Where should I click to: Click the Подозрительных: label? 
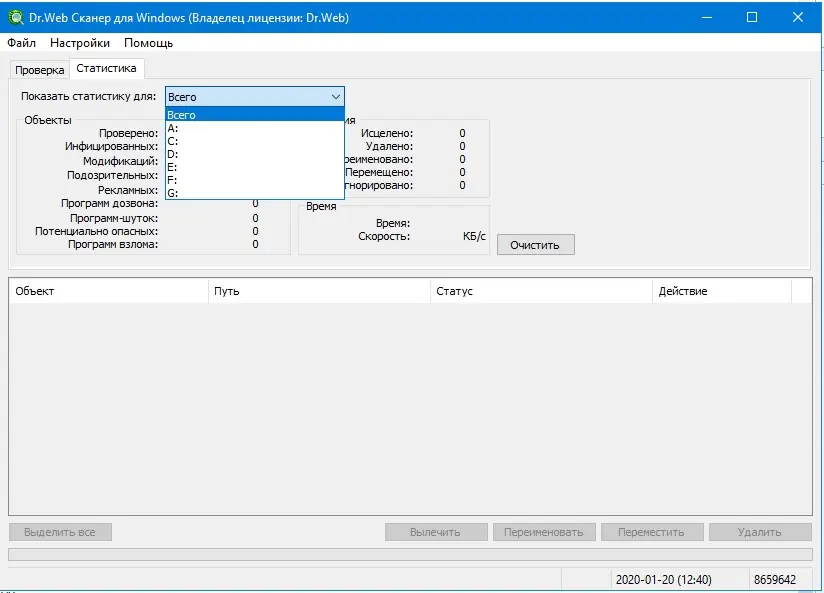[x=112, y=176]
